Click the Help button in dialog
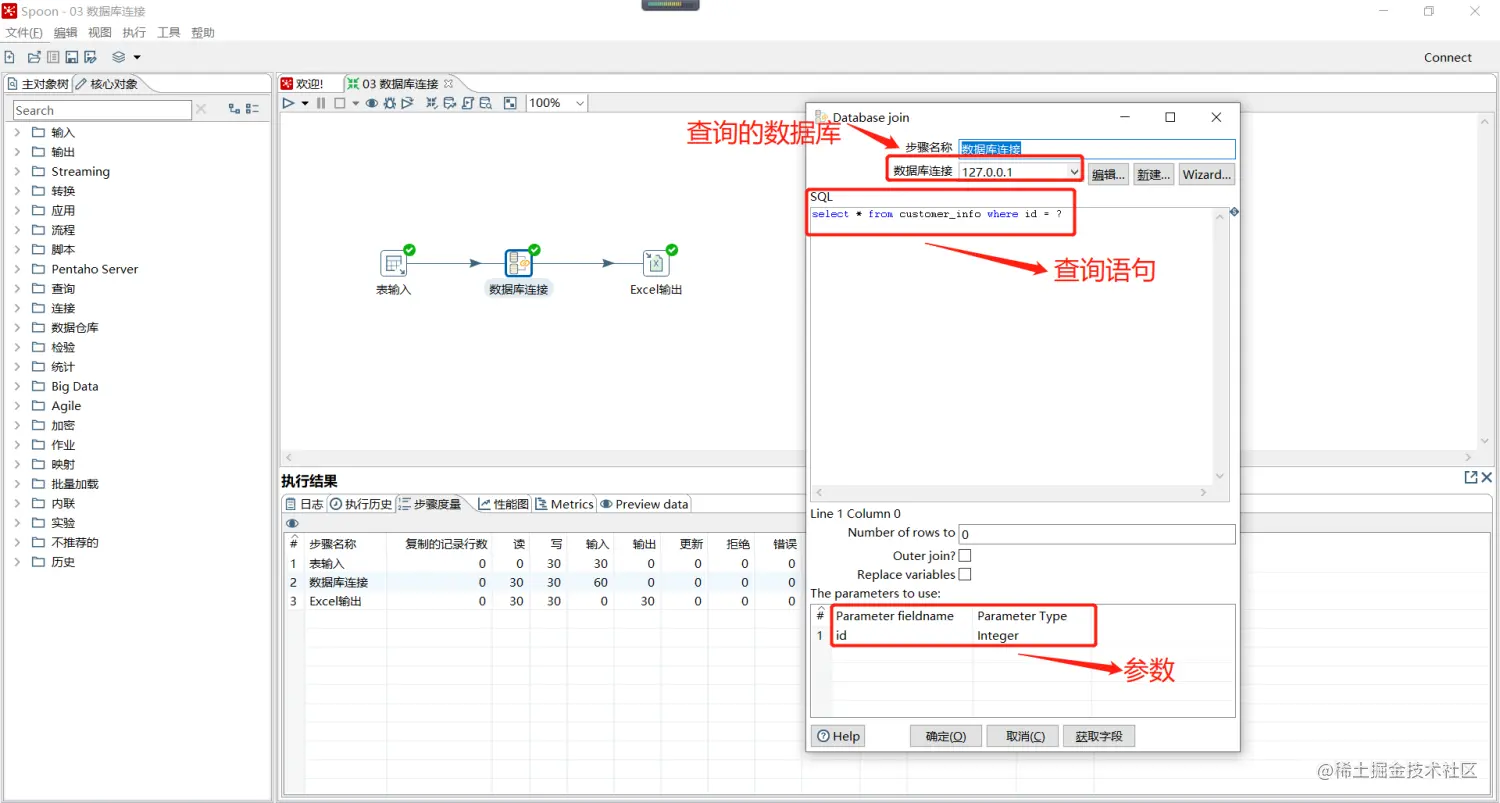1500x803 pixels. pos(838,736)
